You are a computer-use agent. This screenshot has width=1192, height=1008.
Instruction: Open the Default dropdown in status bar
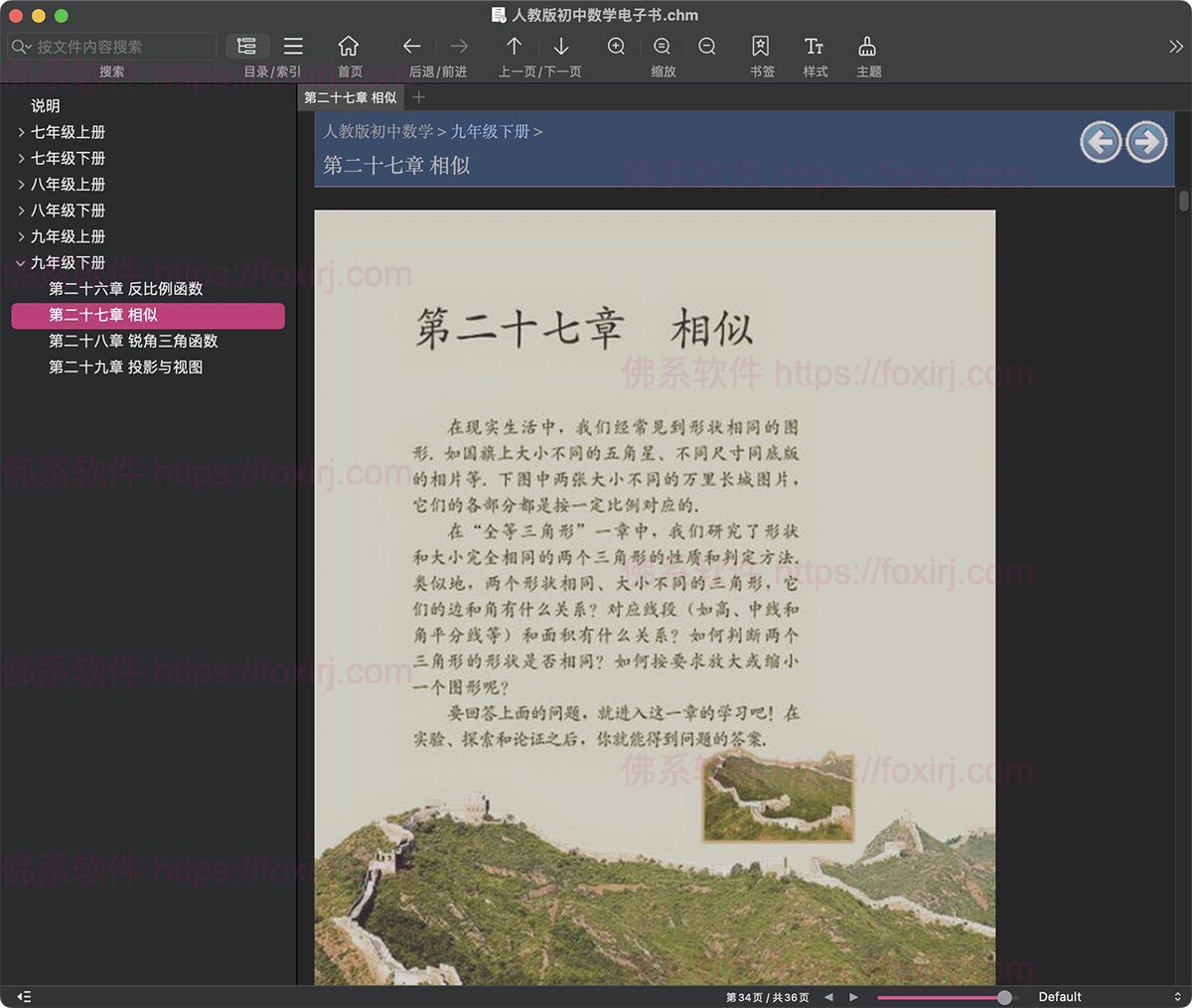(x=1108, y=996)
